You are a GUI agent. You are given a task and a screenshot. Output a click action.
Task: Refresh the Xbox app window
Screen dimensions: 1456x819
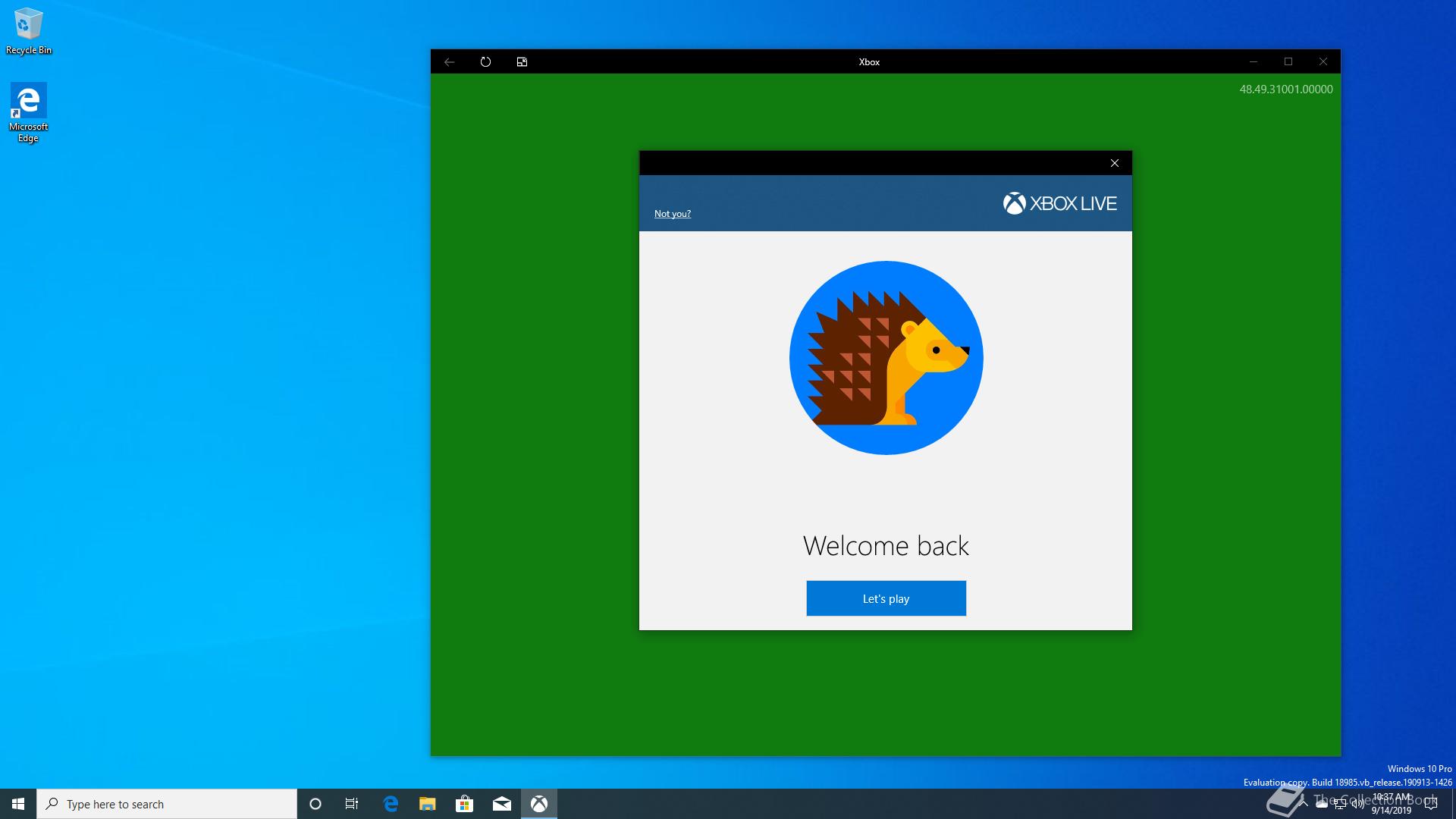(486, 62)
